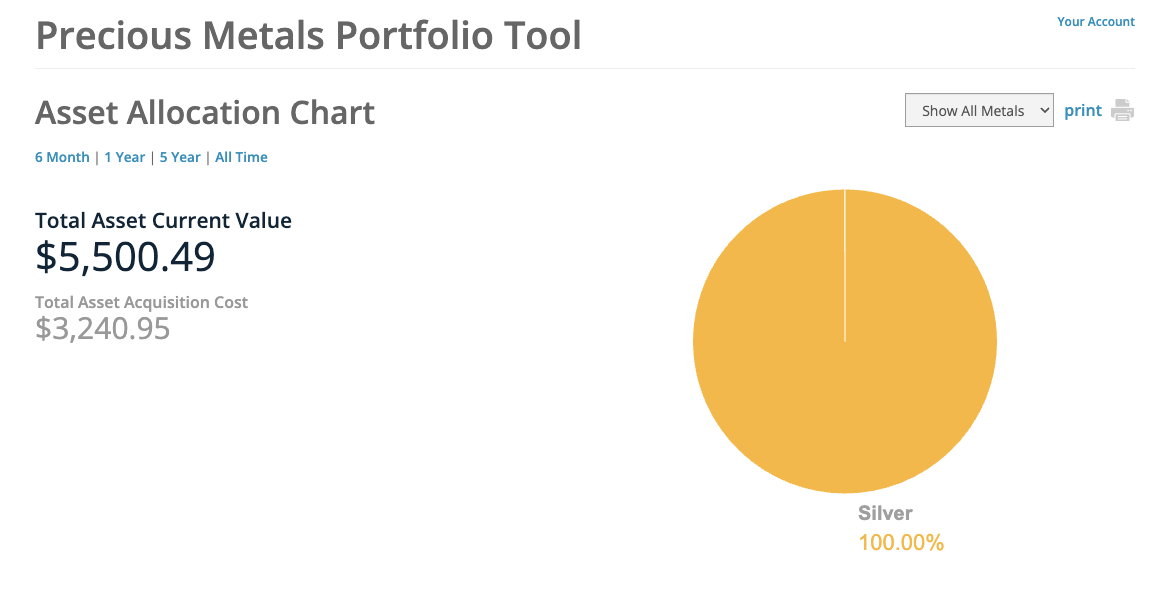Click the print text link
Viewport: 1161px width, 609px height.
1083,111
